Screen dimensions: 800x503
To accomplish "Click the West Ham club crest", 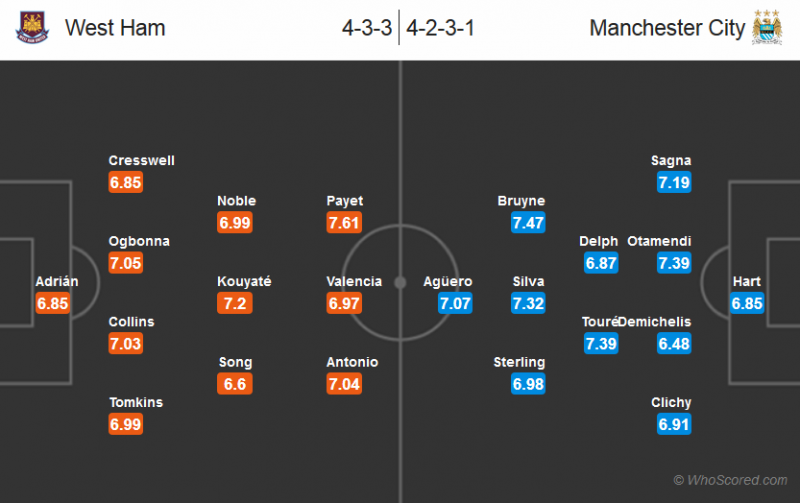I will point(32,27).
